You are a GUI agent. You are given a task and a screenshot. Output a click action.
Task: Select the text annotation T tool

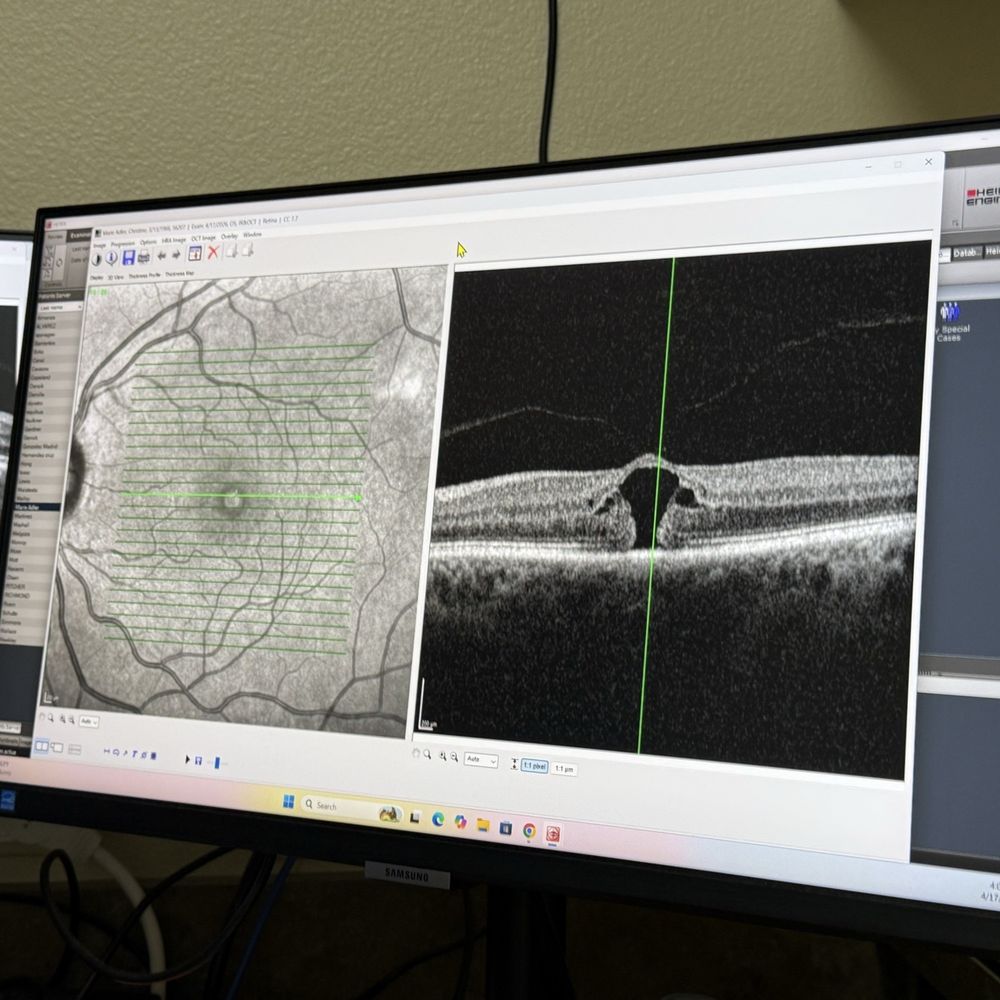click(x=135, y=754)
